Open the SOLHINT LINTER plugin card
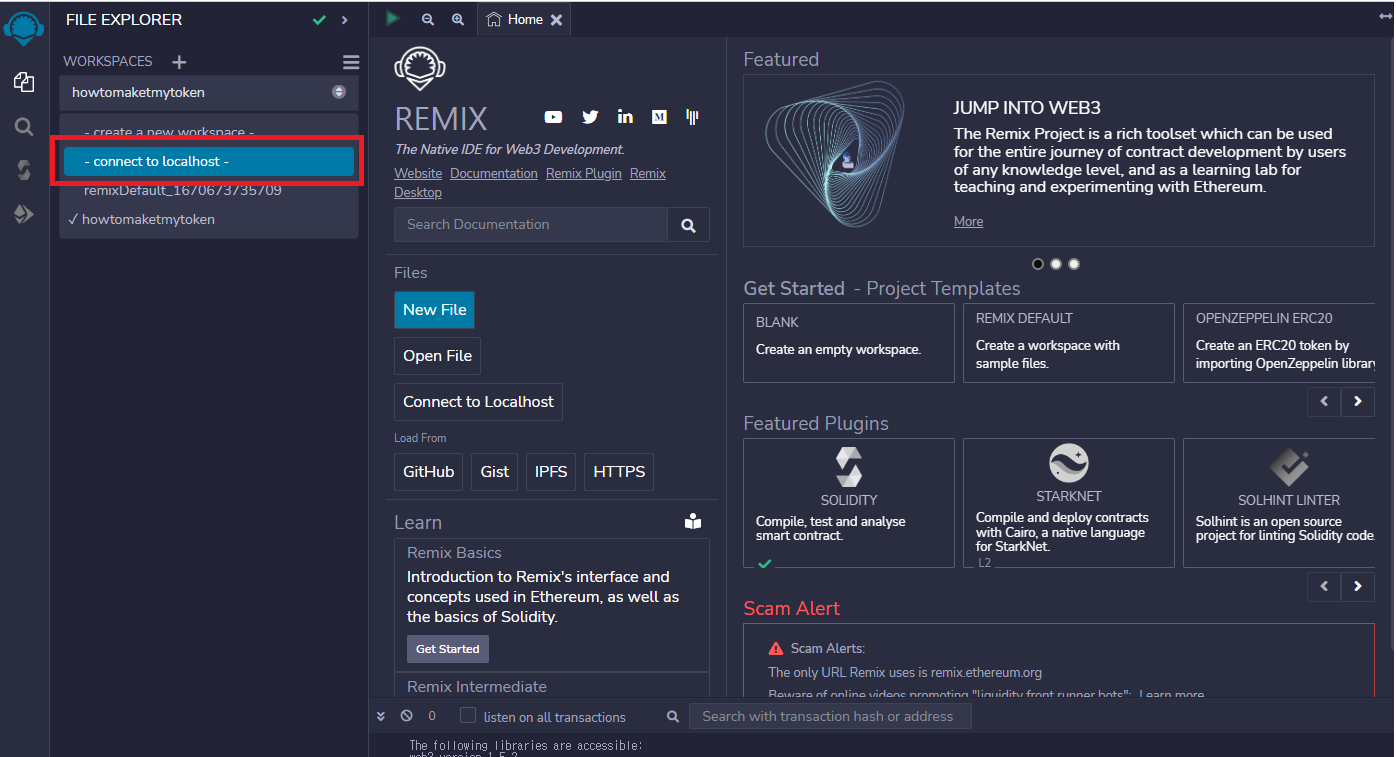1396x757 pixels. (x=1279, y=503)
